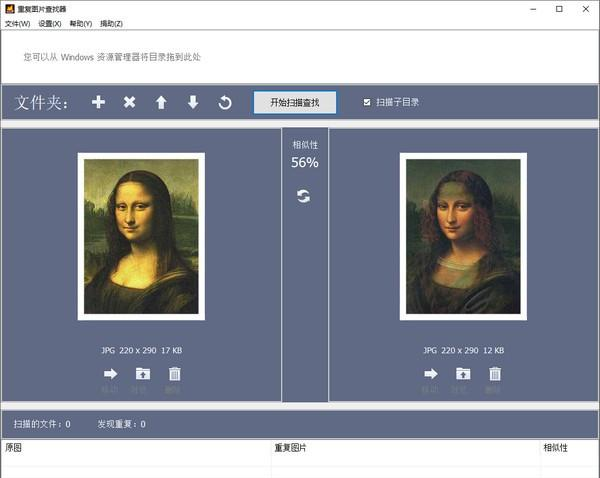Image resolution: width=600 pixels, height=478 pixels.
Task: Click the JPG 220 x 290 12 KB label
Action: (x=463, y=350)
